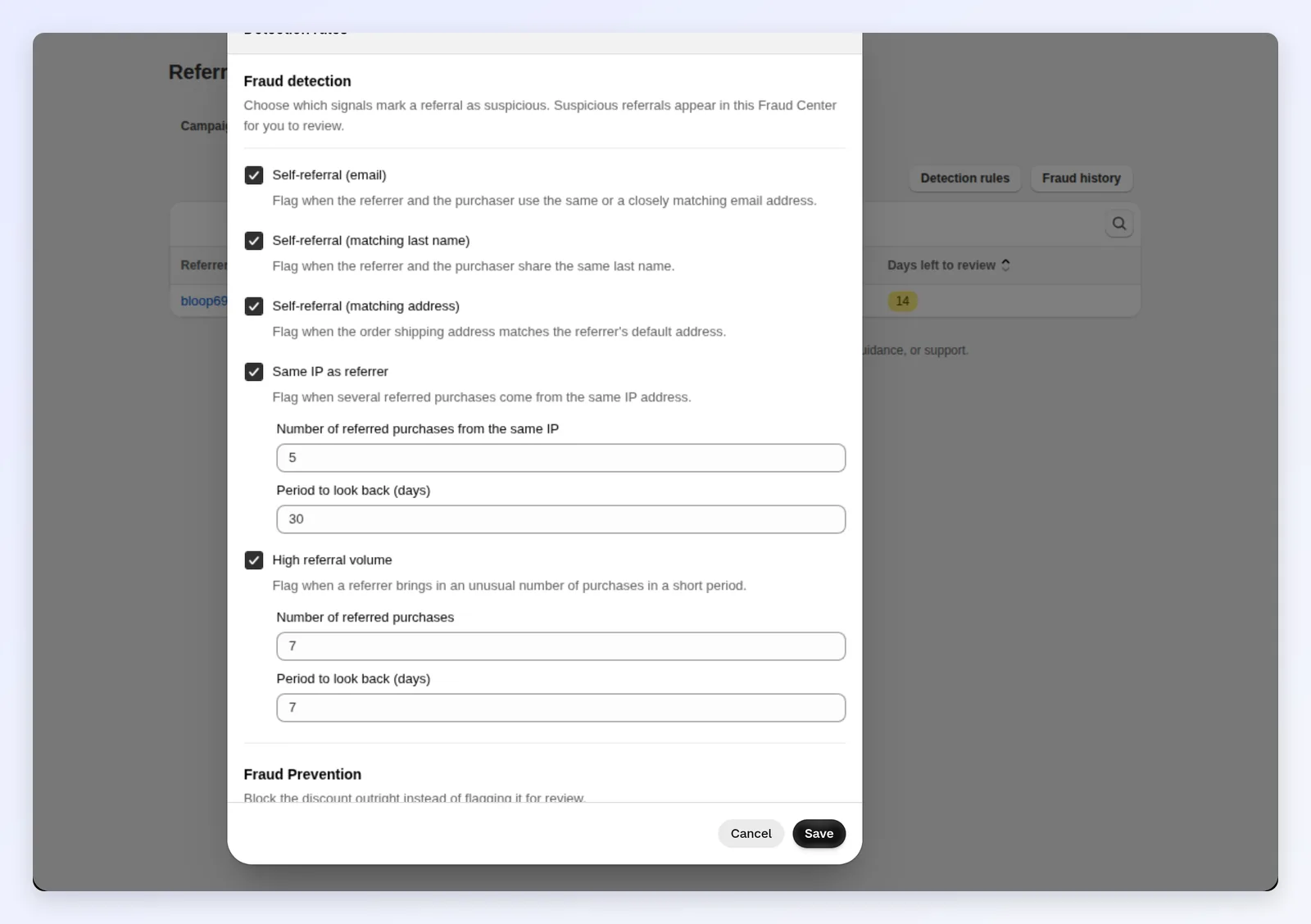The width and height of the screenshot is (1311, 924).
Task: Click the Fraud detection heading
Action: click(x=297, y=81)
